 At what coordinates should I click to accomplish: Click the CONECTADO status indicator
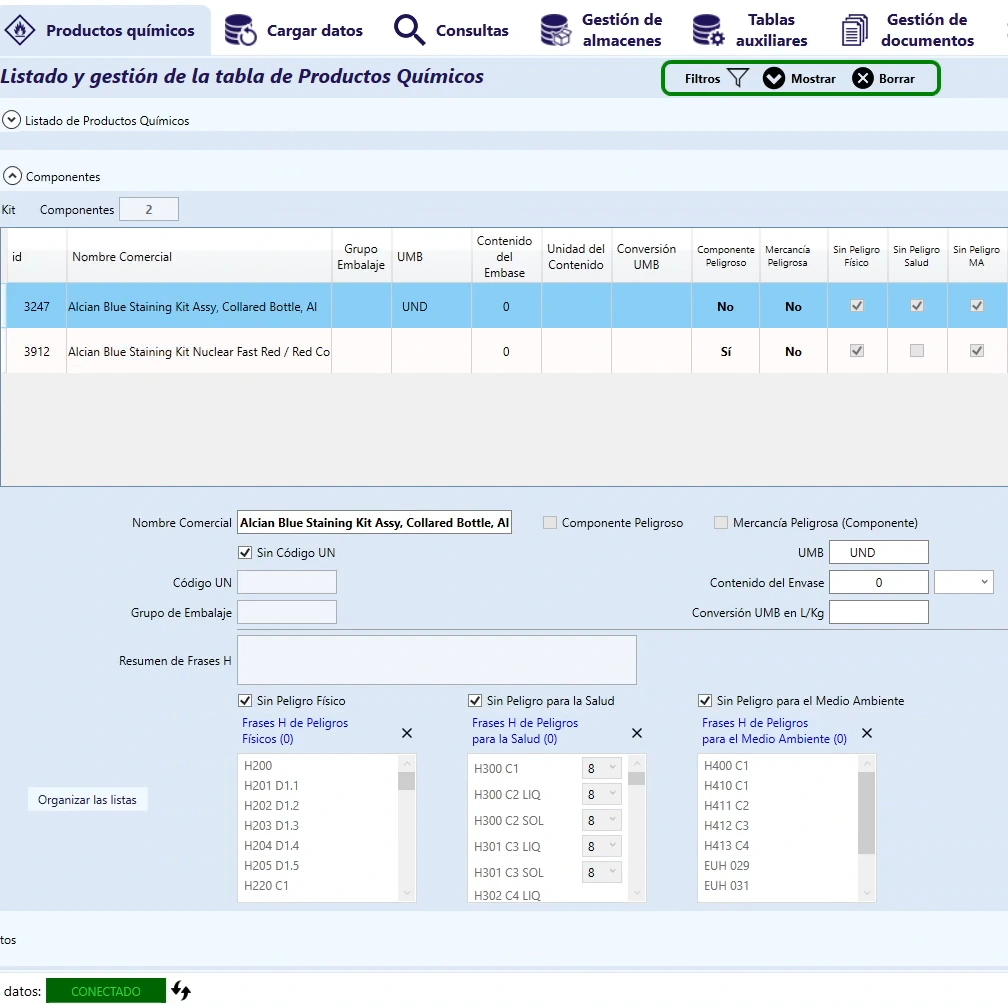click(x=105, y=991)
